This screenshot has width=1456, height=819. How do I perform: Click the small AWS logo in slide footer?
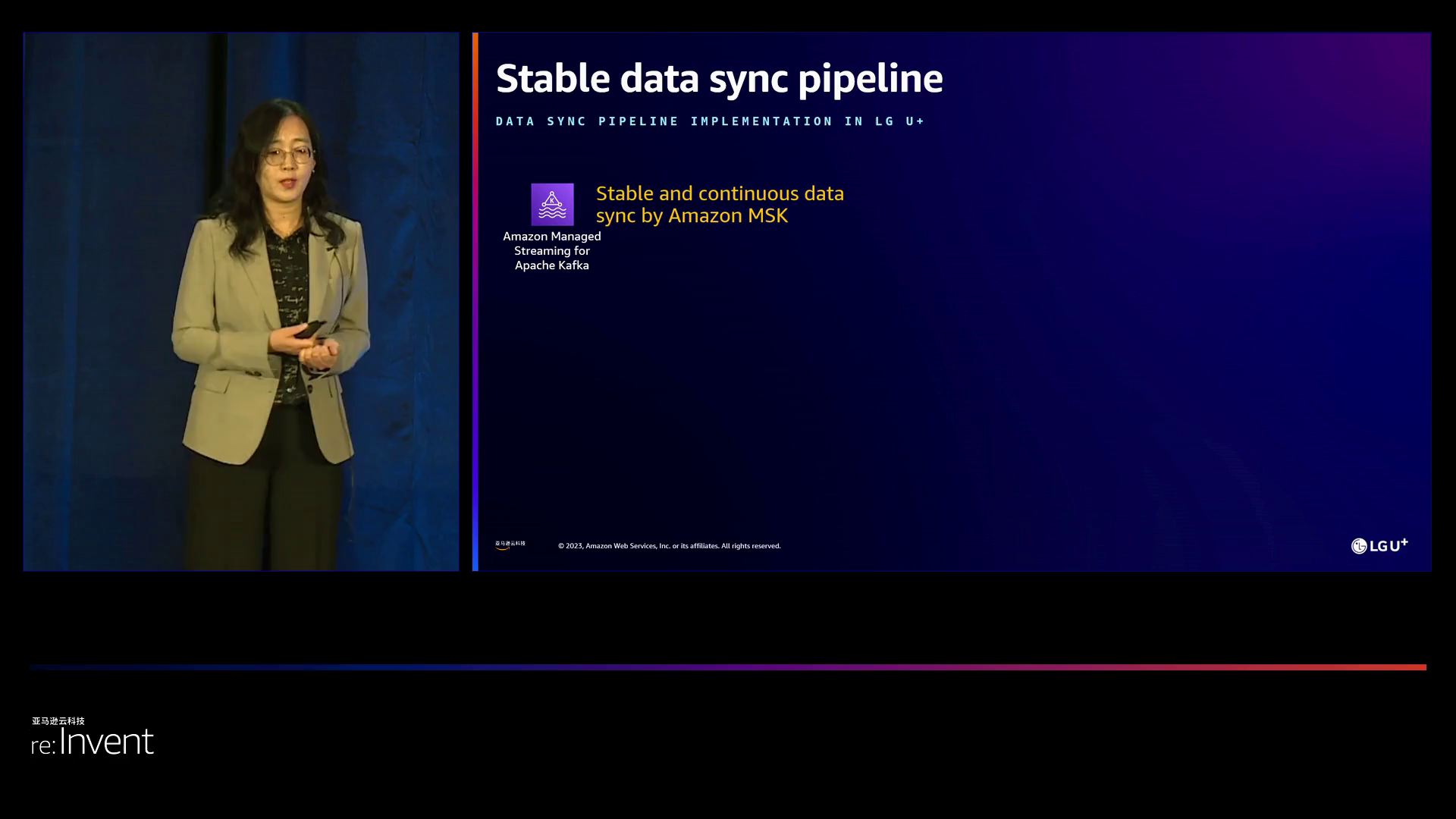point(510,544)
